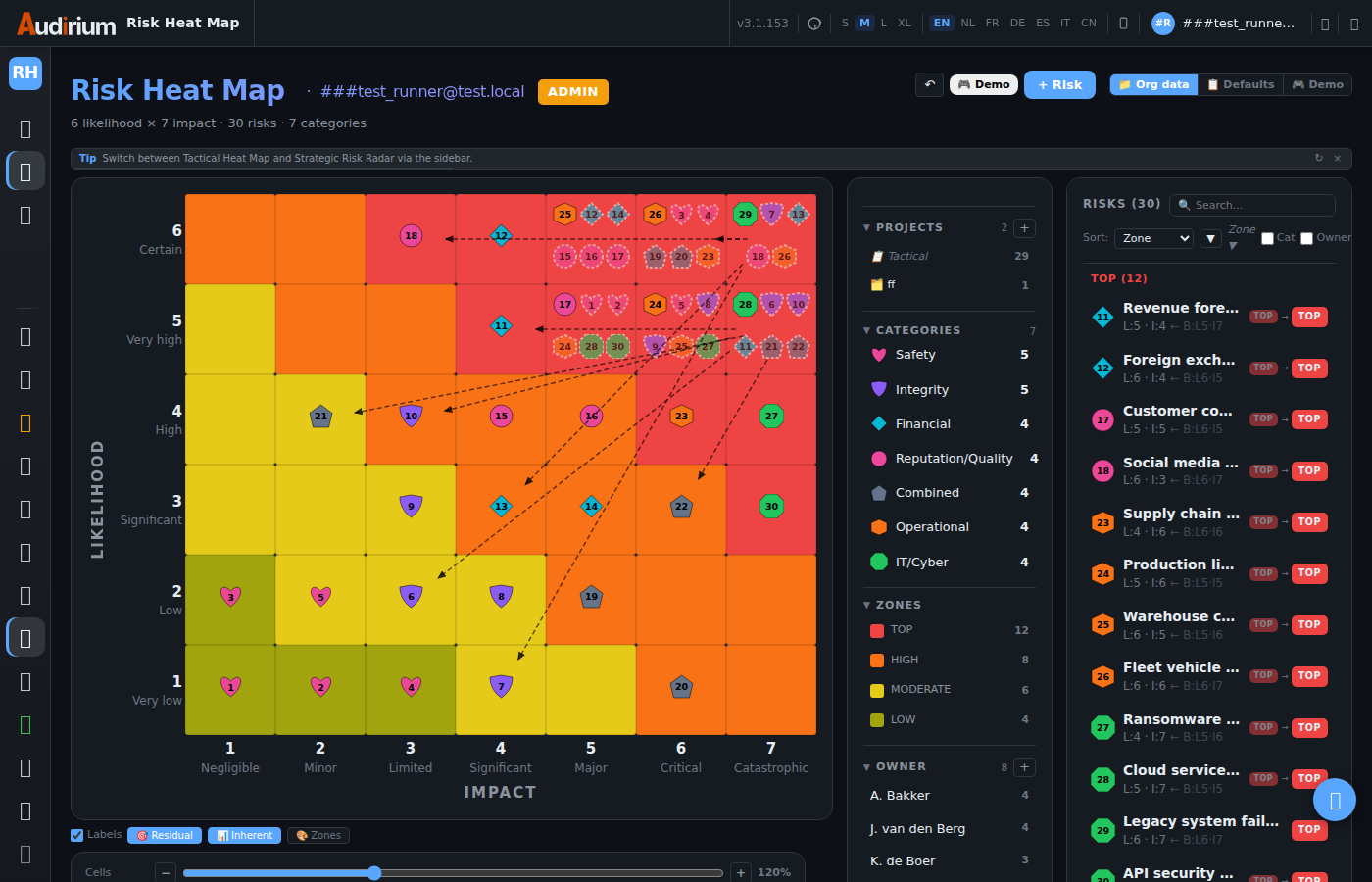Switch to the Org data tab
This screenshot has width=1372, height=882.
1154,84
